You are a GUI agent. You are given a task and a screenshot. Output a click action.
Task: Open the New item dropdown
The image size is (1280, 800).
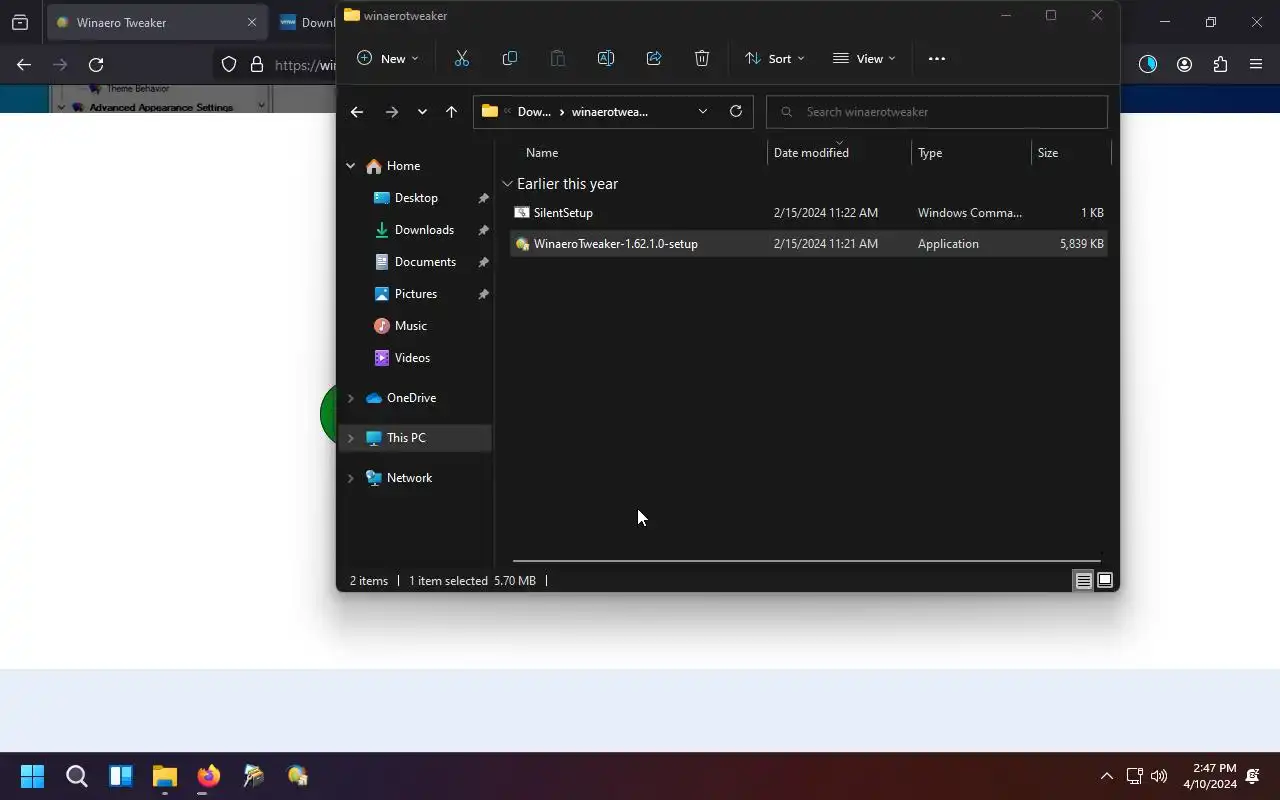(x=388, y=59)
